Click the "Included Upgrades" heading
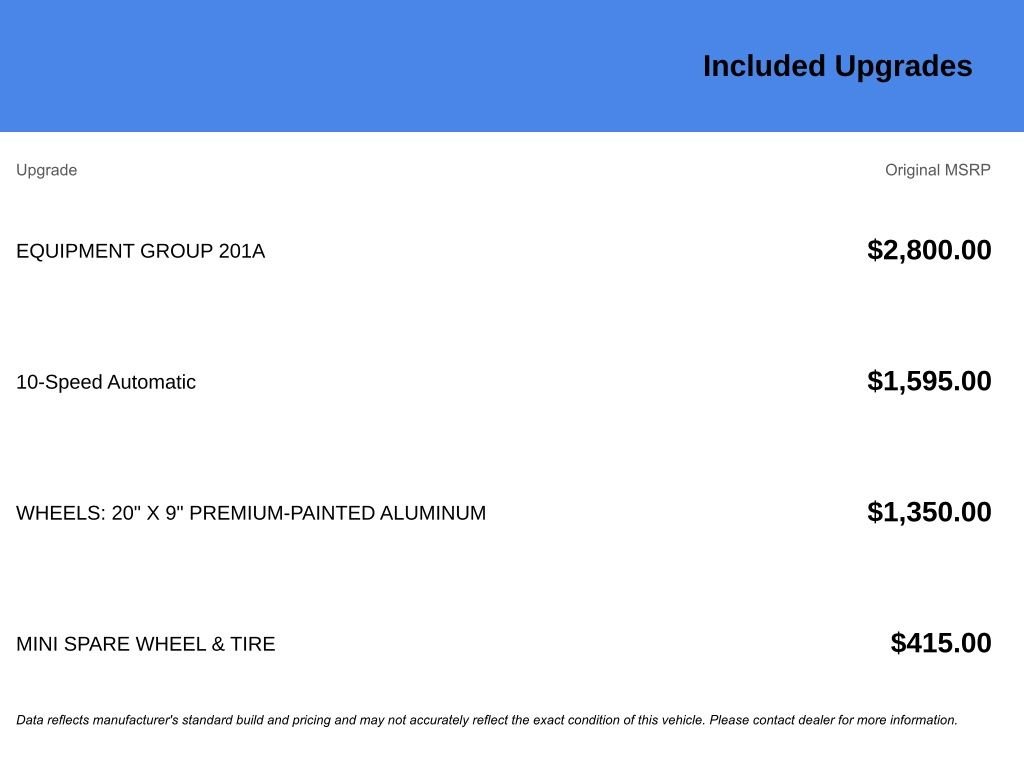This screenshot has height=768, width=1024. (x=837, y=66)
